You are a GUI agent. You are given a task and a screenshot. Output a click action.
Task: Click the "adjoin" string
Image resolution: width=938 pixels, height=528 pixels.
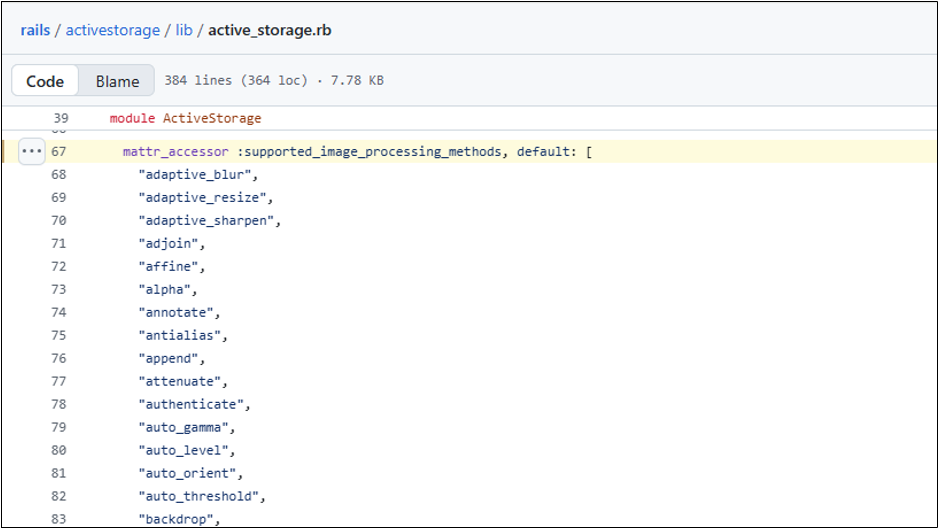[x=168, y=243]
